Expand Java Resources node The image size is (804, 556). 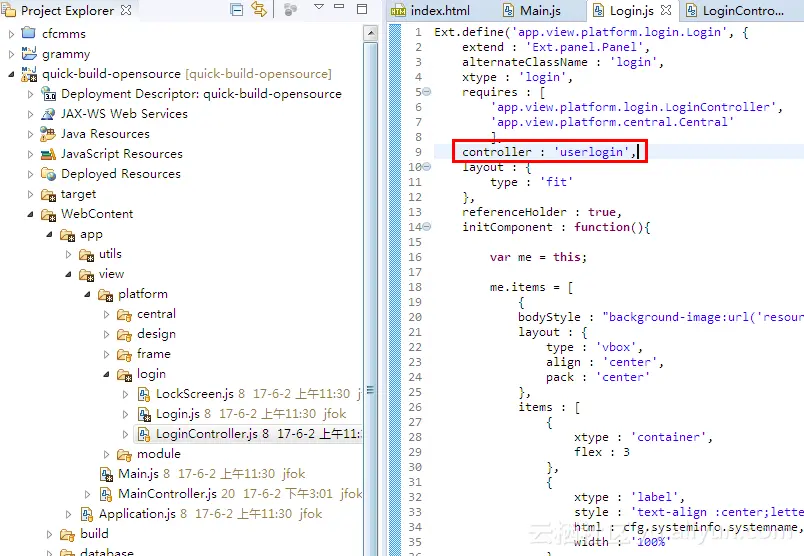(30, 134)
